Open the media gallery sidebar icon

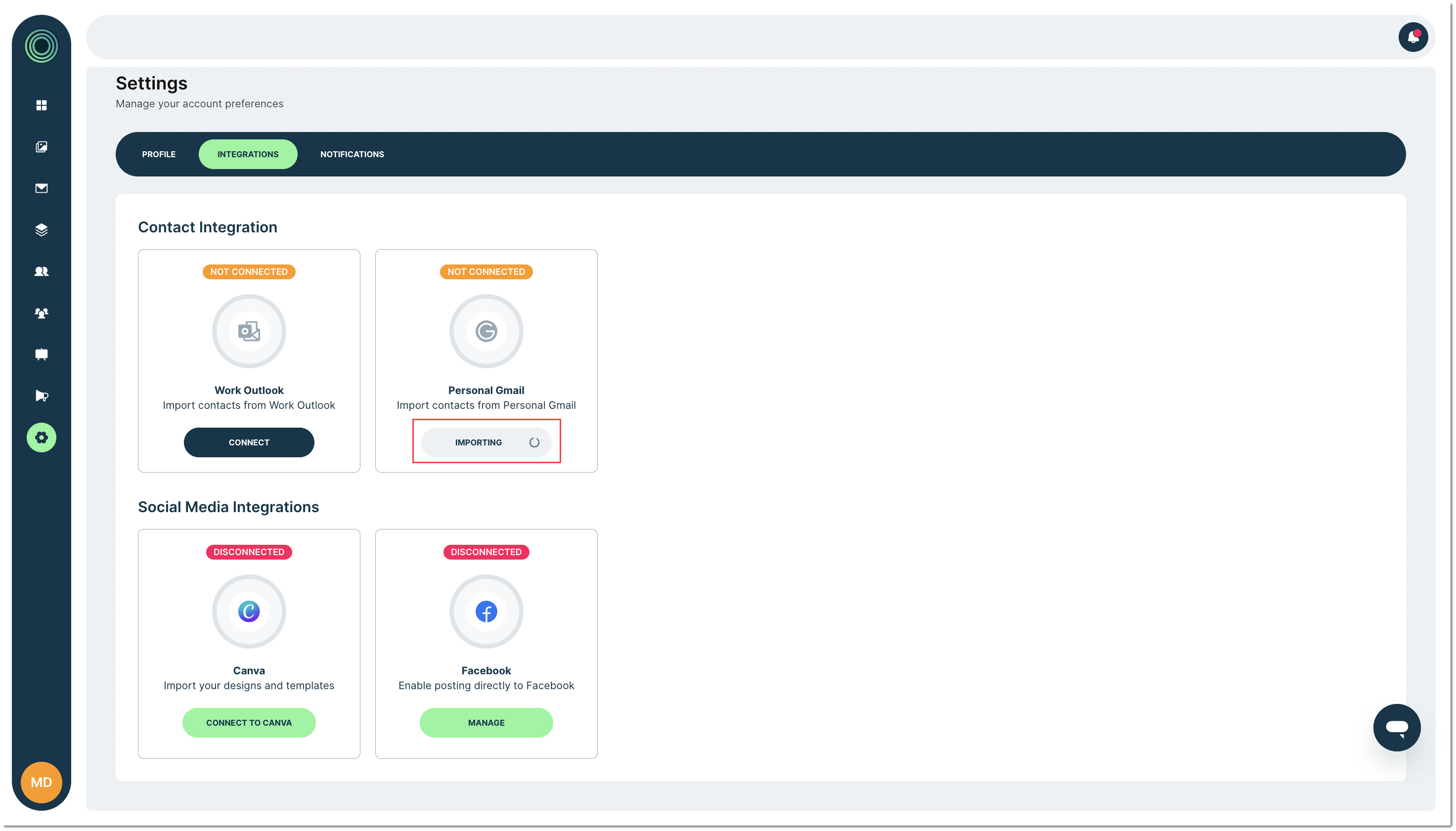click(41, 147)
